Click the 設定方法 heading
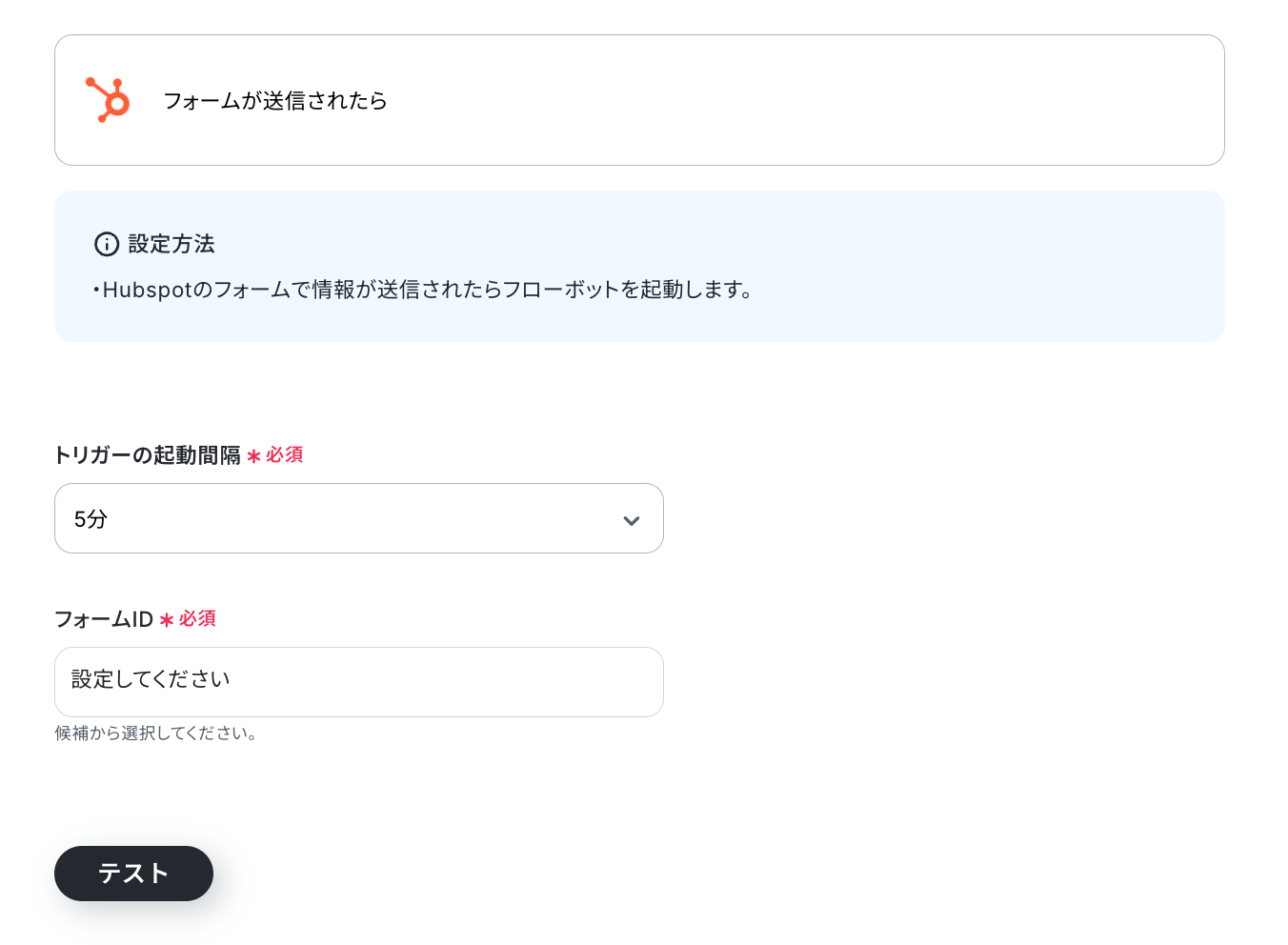The height and width of the screenshot is (945, 1288). [x=171, y=244]
